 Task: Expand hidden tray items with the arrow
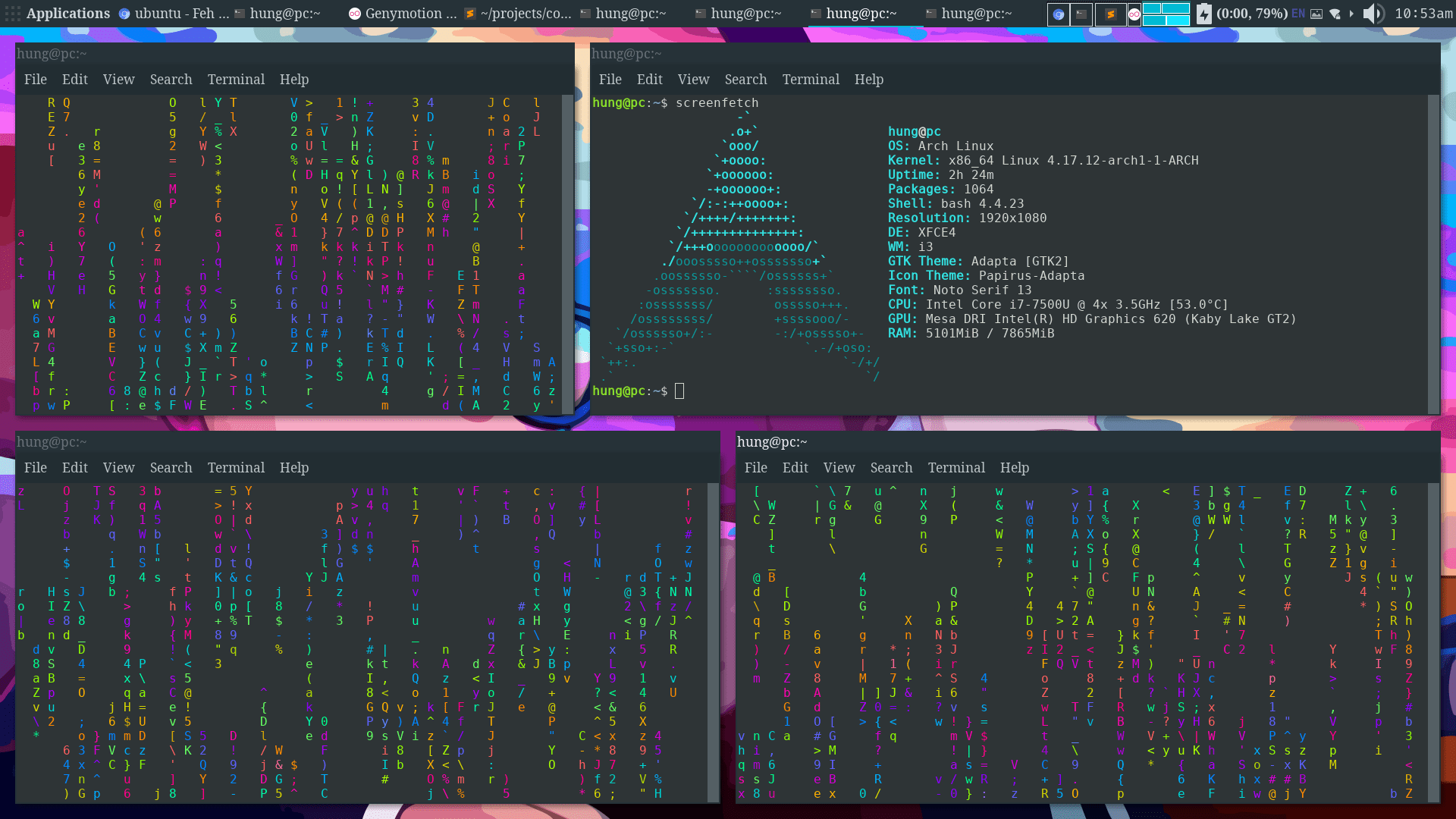click(x=1351, y=14)
